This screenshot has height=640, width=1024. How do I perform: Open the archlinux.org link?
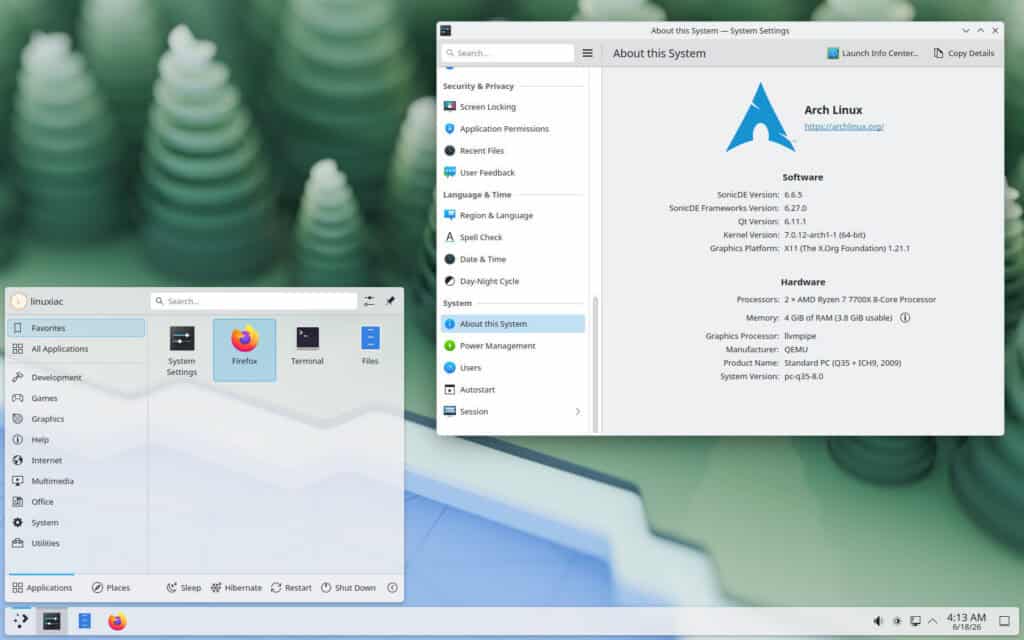(x=844, y=127)
